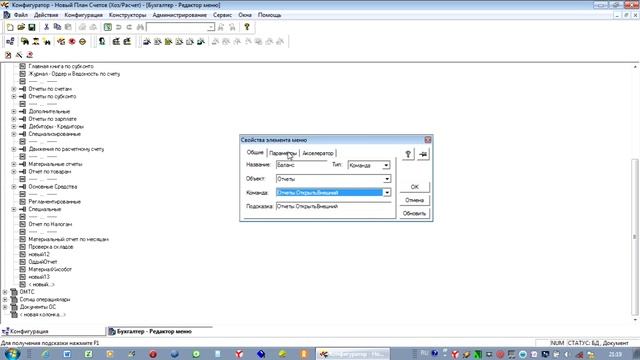Open the 'Действия' menu
Screen dimensions: 640x360
46,15
